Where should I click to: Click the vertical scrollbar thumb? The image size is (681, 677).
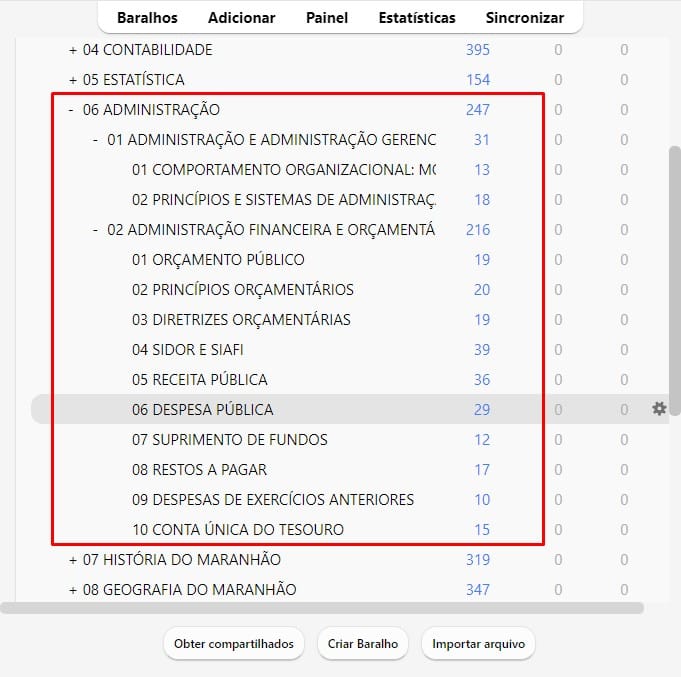[x=674, y=281]
